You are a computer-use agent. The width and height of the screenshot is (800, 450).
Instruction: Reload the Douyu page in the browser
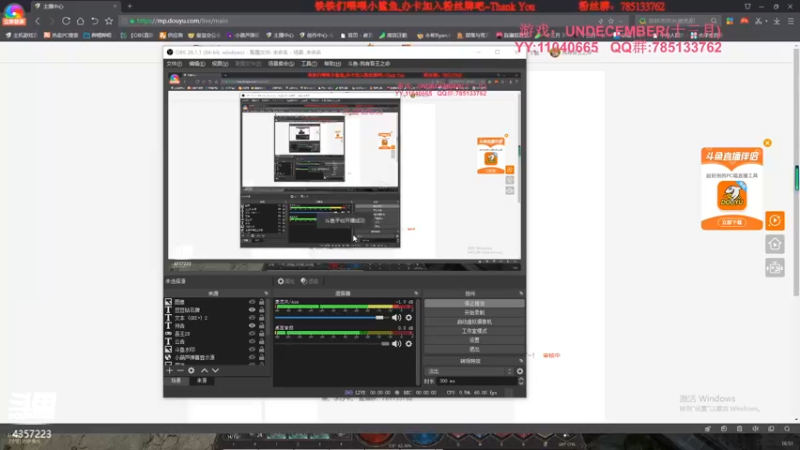66,21
